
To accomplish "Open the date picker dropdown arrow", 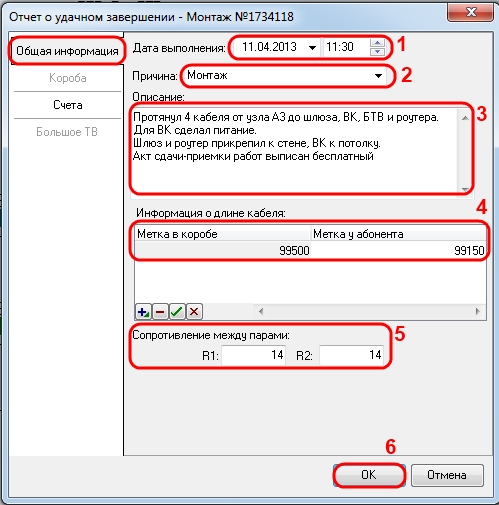I will click(x=312, y=48).
